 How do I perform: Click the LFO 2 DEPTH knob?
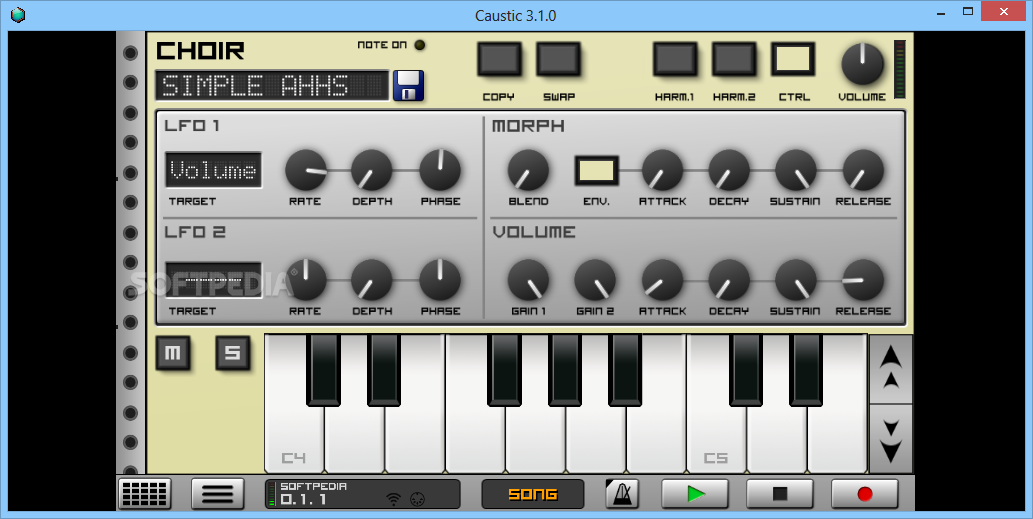click(x=372, y=279)
